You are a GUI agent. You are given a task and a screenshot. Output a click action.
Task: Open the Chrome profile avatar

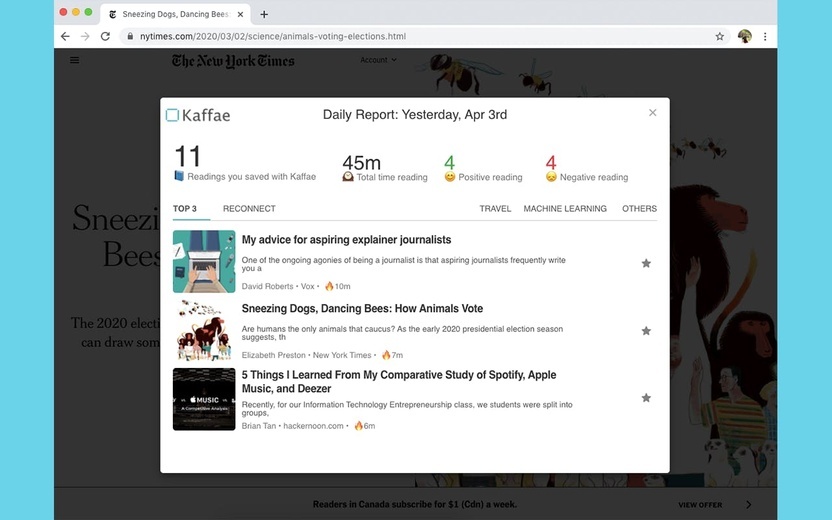tap(744, 36)
